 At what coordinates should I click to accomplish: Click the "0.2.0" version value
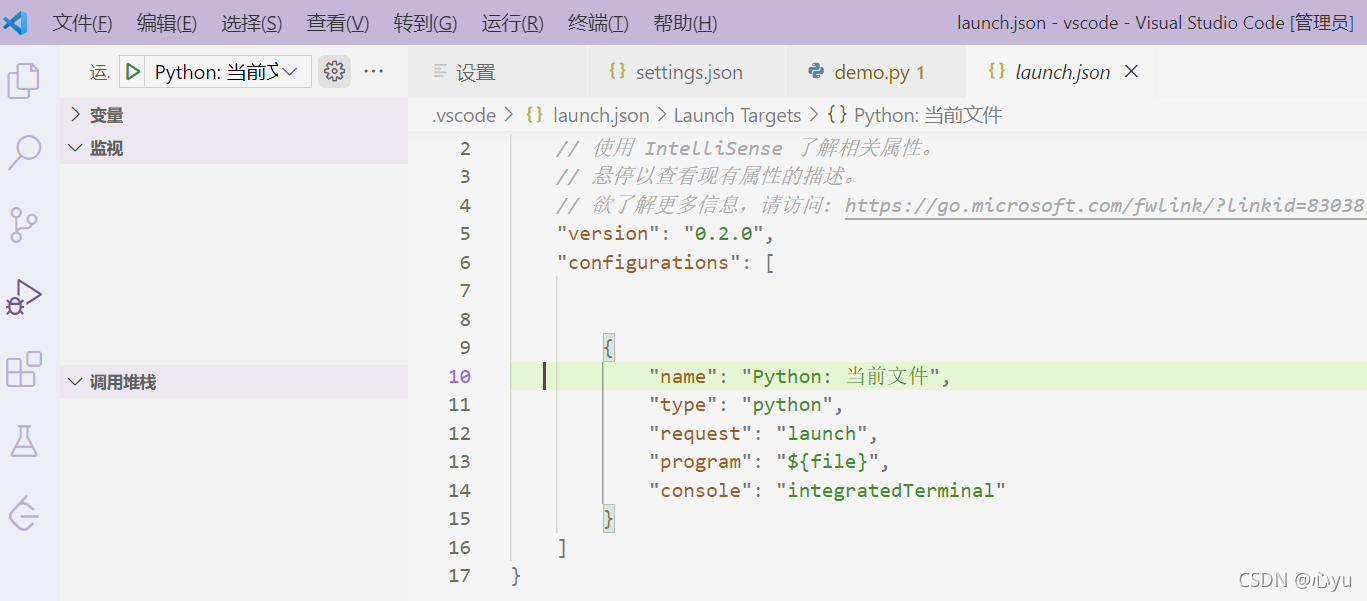point(723,234)
